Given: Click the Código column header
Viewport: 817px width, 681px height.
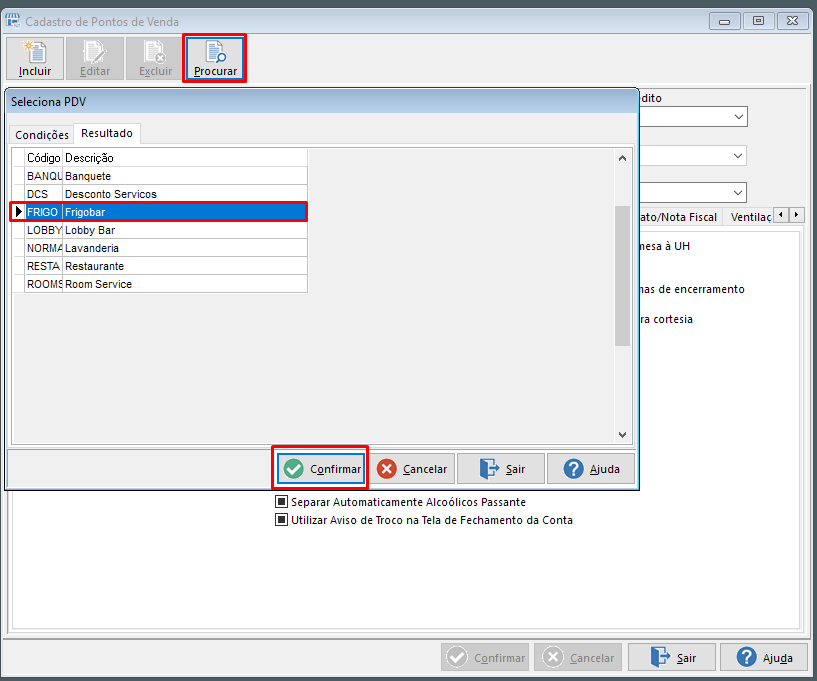Looking at the screenshot, I should click(44, 158).
